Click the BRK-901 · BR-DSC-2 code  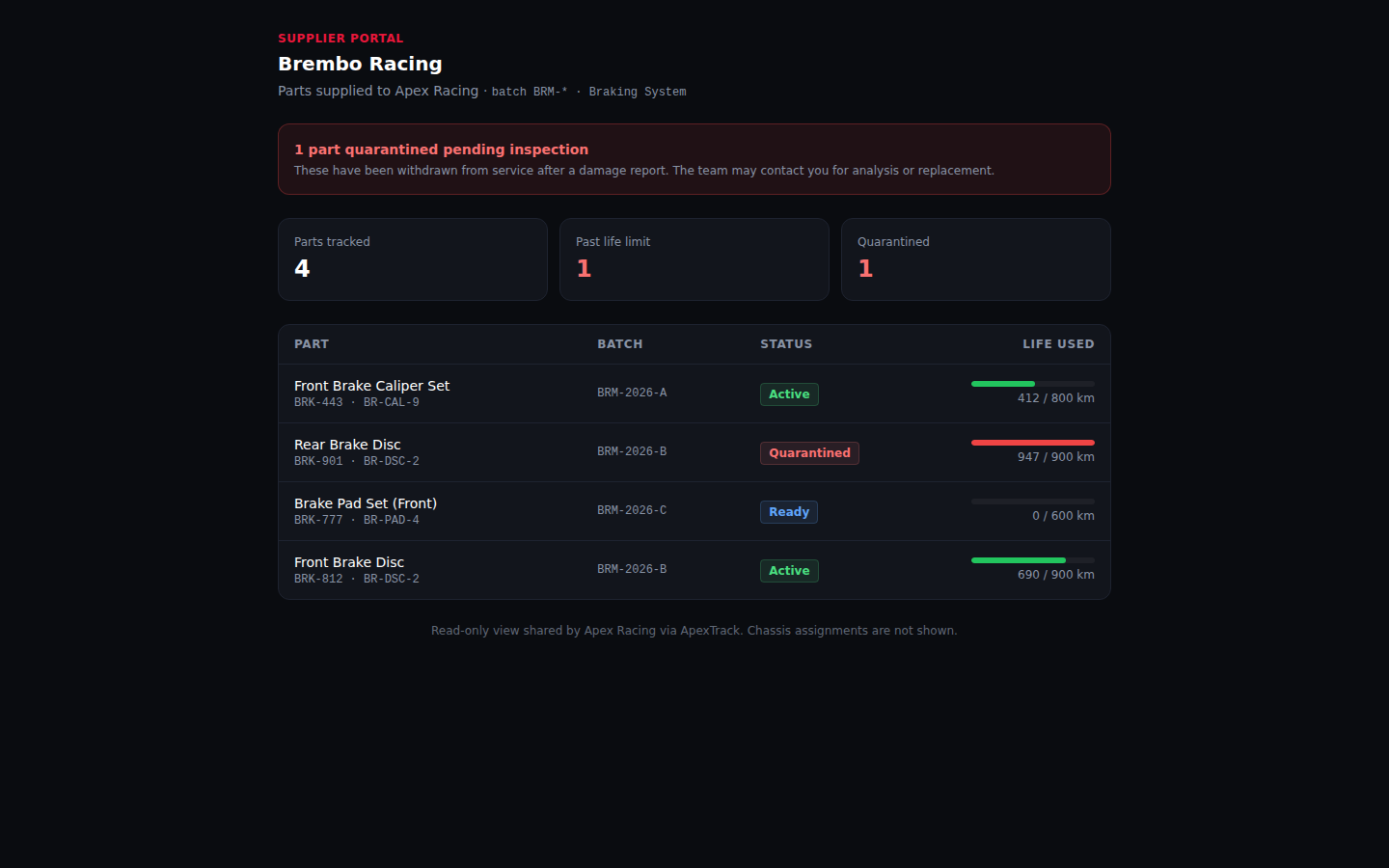(357, 461)
